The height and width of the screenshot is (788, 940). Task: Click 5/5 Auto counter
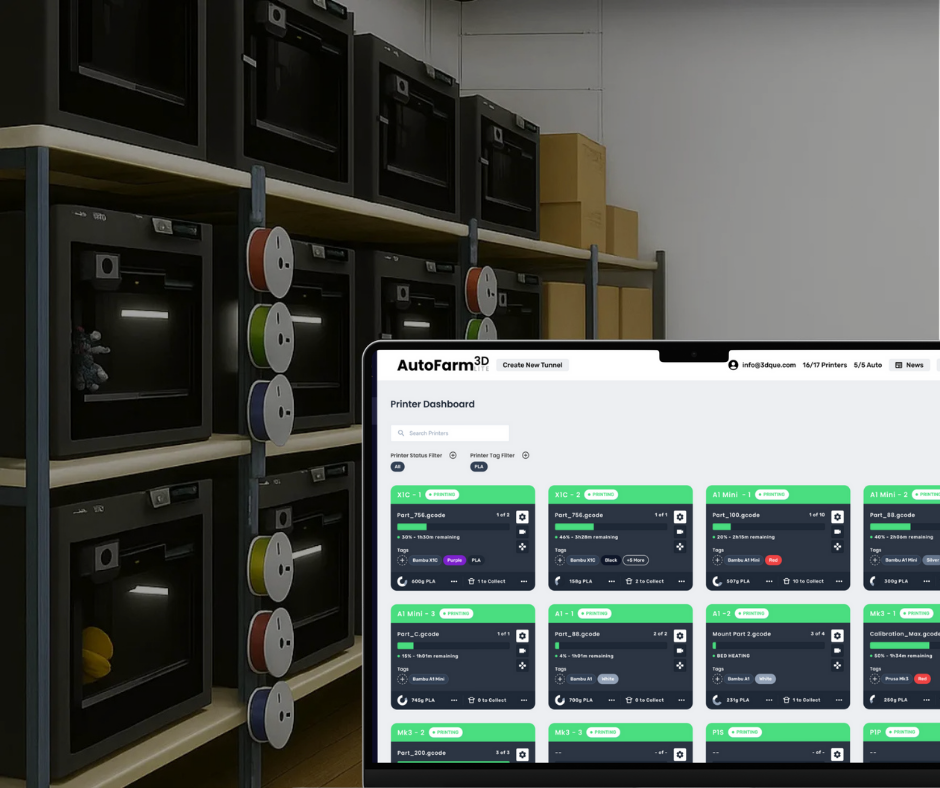point(868,365)
